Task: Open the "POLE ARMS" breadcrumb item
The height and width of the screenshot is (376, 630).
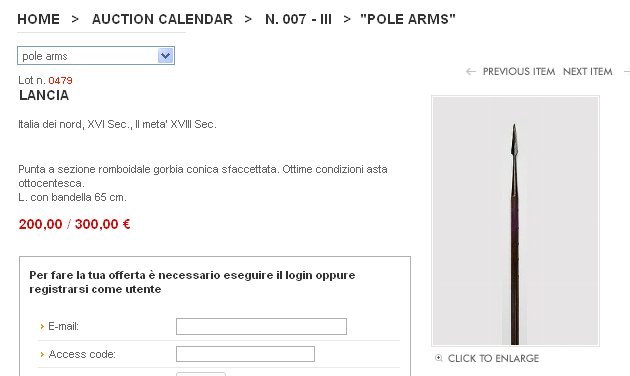Action: 408,19
